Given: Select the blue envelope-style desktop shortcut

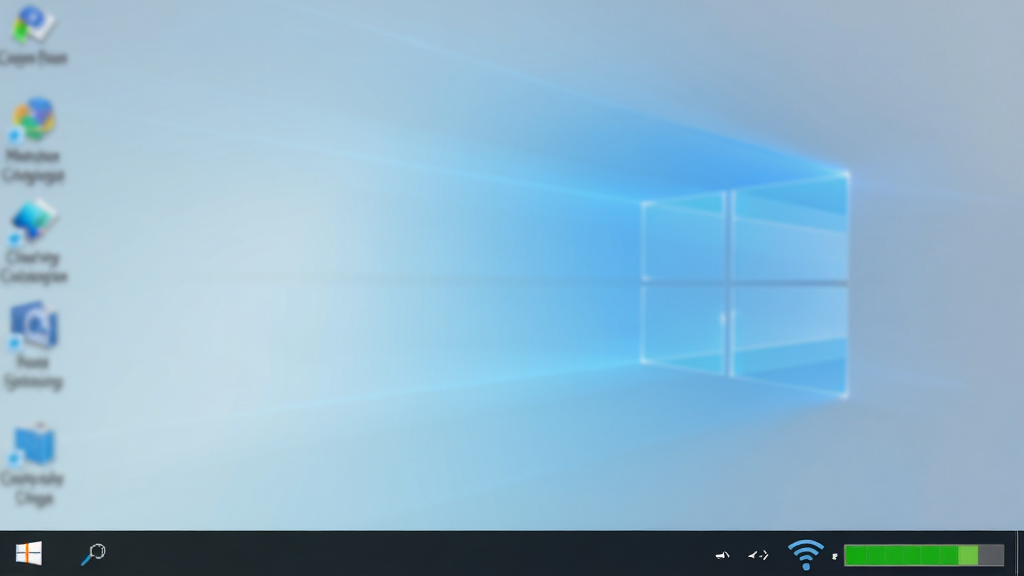Looking at the screenshot, I should coord(33,325).
